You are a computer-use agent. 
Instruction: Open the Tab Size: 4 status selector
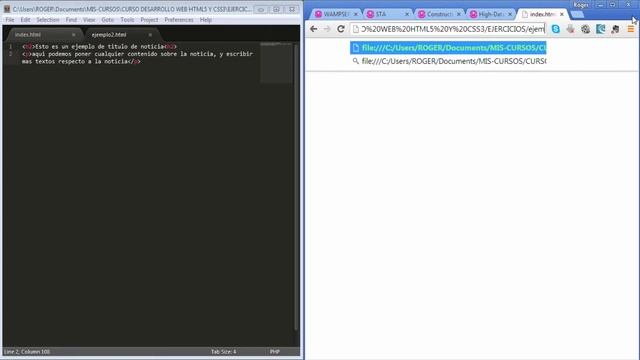(x=224, y=351)
